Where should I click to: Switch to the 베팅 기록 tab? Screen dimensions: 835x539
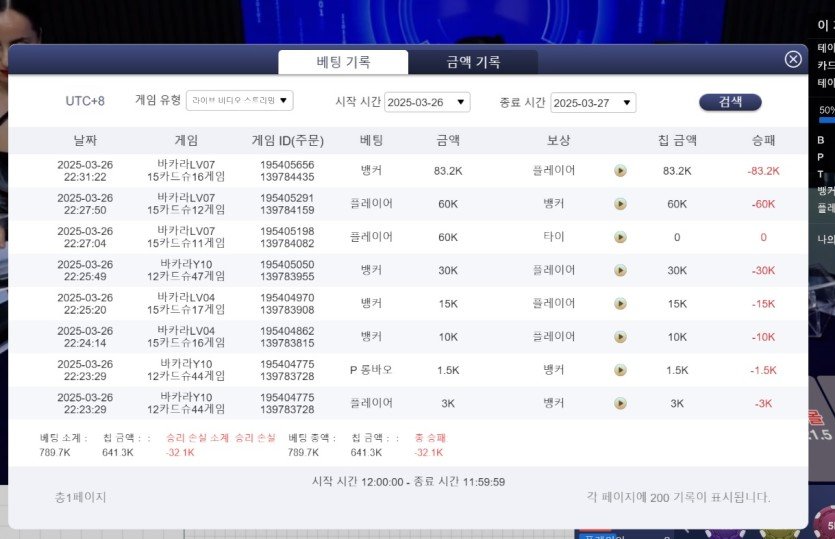(x=343, y=62)
